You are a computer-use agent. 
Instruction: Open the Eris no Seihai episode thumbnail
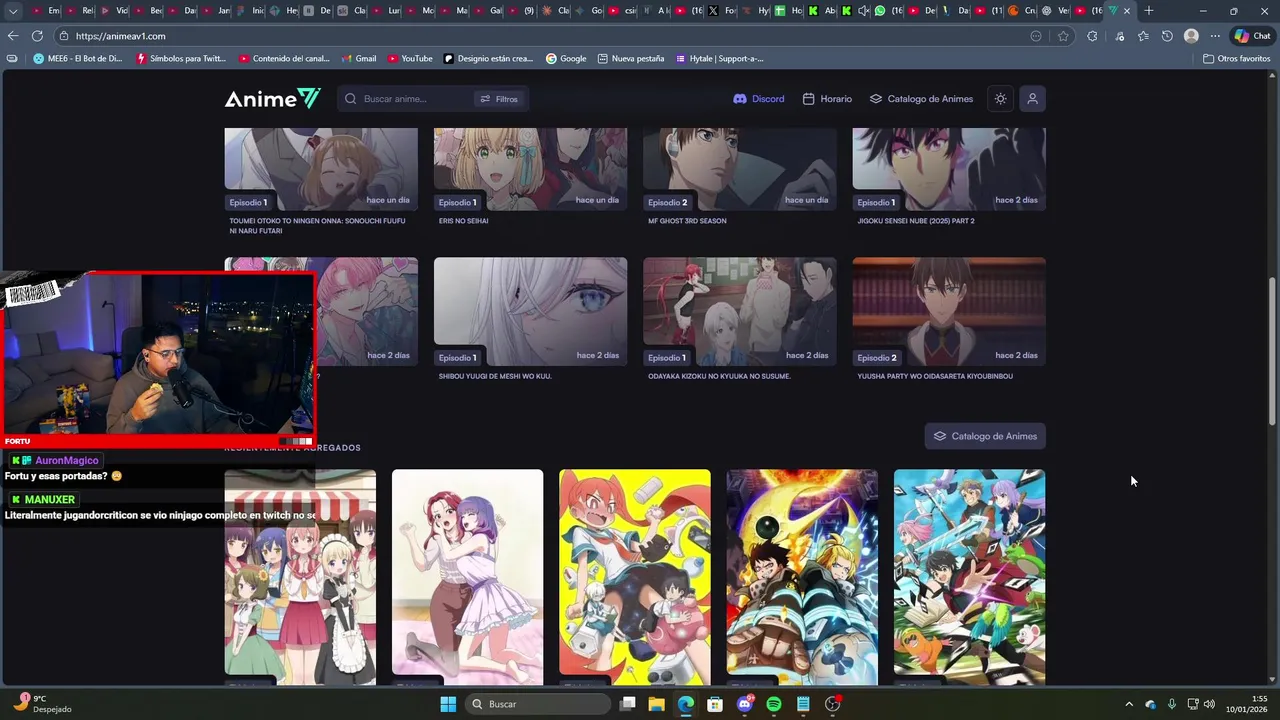[530, 169]
